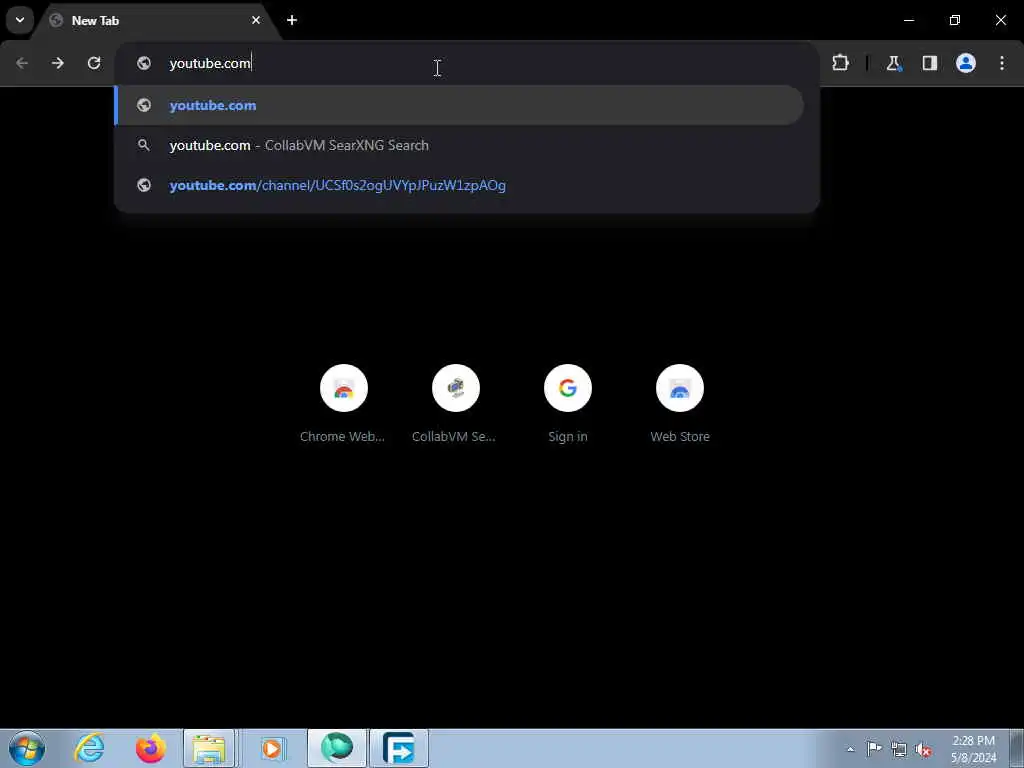Choose the first youtube.com suggestion
1024x768 pixels.
click(x=459, y=105)
